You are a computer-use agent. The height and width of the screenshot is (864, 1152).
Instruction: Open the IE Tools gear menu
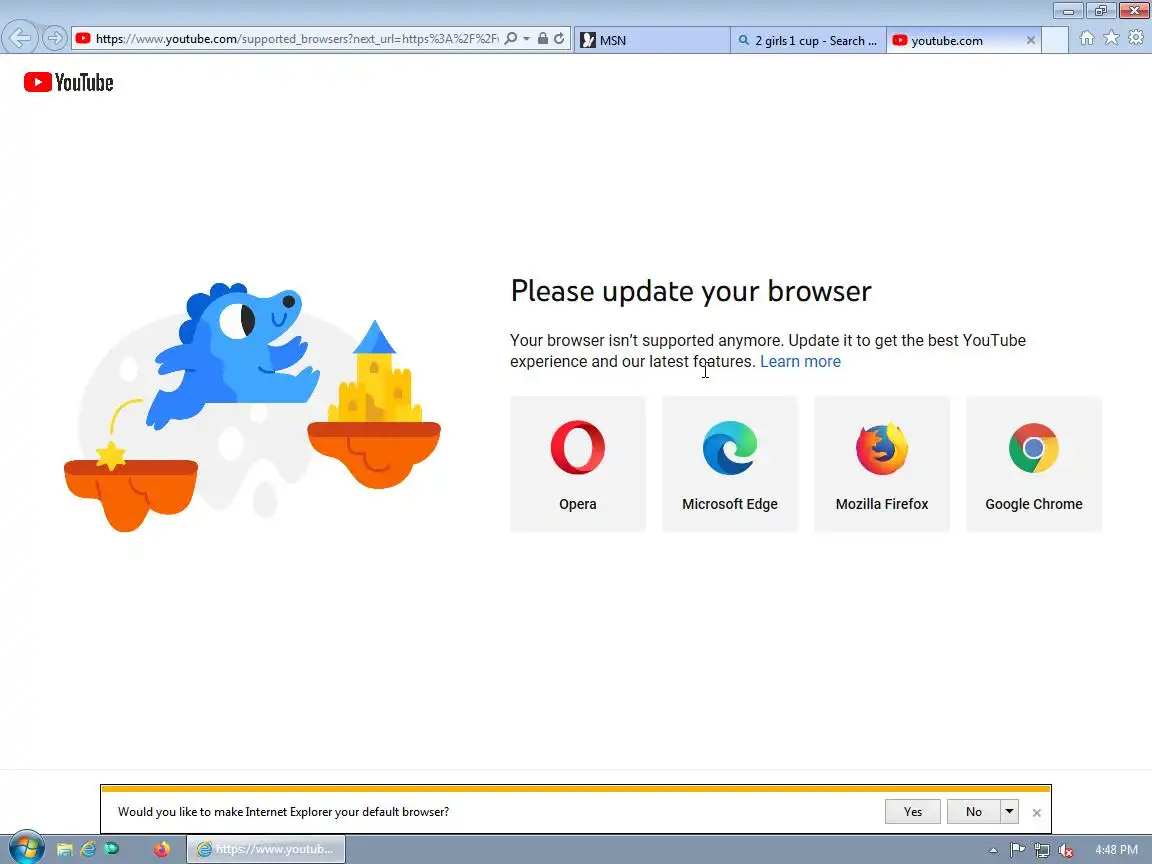[x=1137, y=37]
